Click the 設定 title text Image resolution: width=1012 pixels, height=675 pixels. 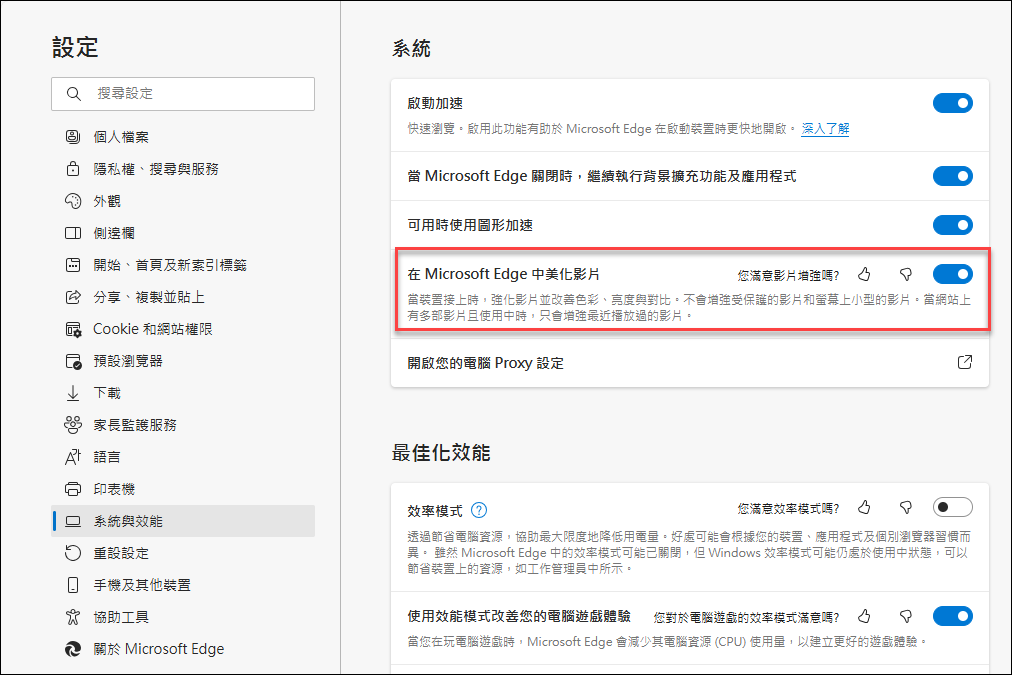[75, 48]
